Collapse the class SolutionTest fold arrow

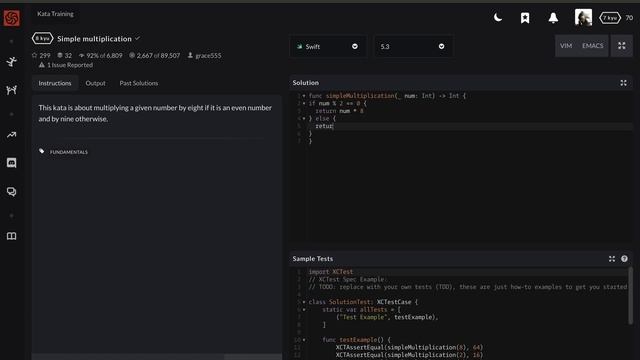304,302
